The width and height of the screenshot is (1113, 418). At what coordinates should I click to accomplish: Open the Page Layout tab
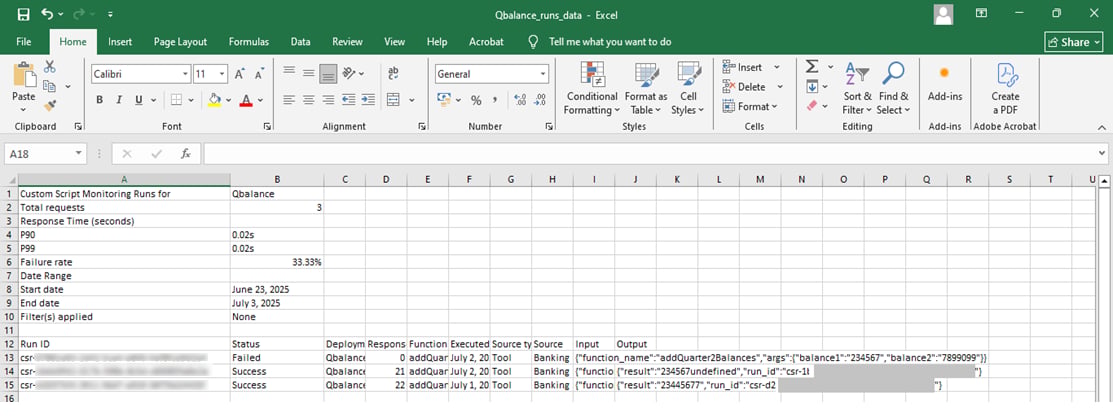coord(180,42)
